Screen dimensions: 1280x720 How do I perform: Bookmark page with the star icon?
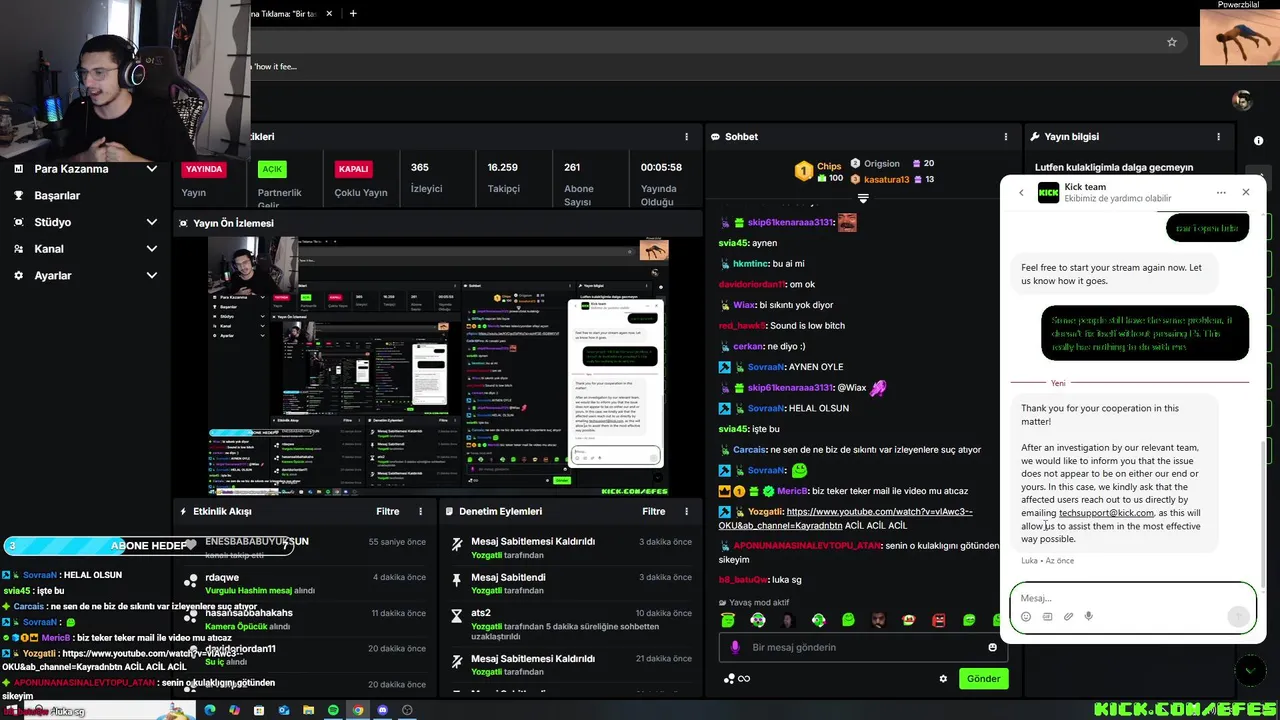point(1172,42)
